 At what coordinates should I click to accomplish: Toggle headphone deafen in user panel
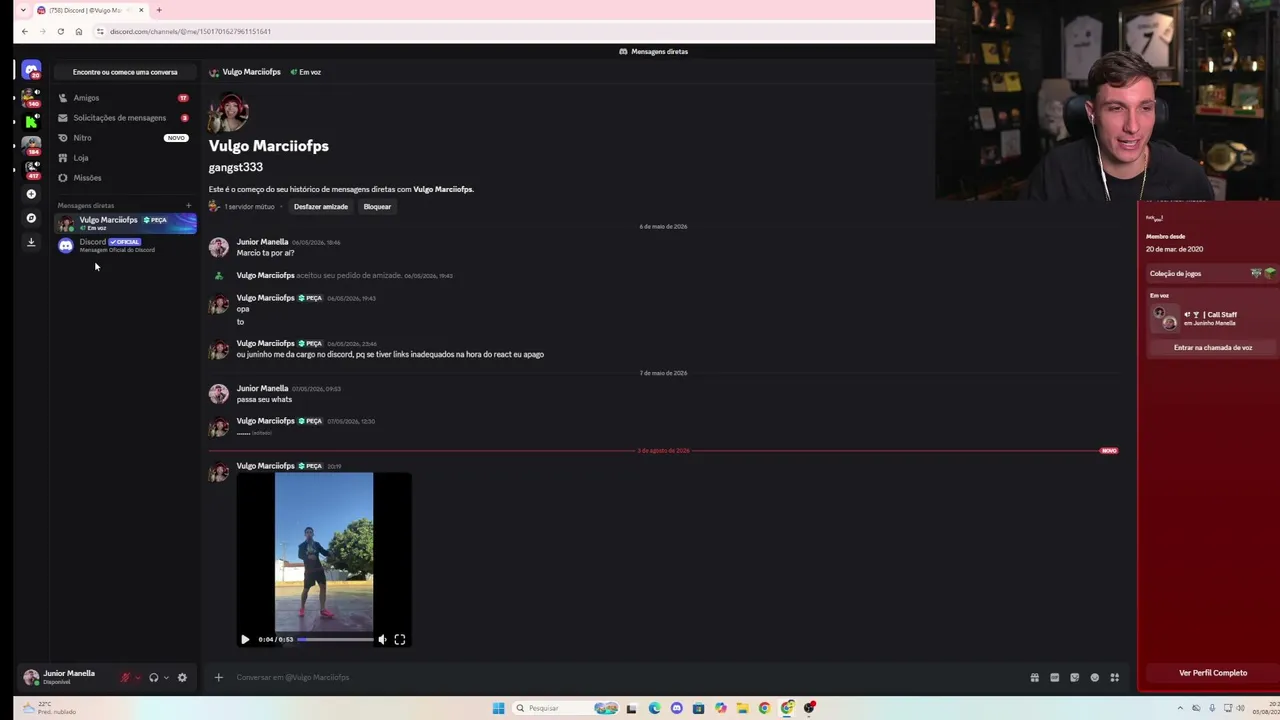coord(153,677)
